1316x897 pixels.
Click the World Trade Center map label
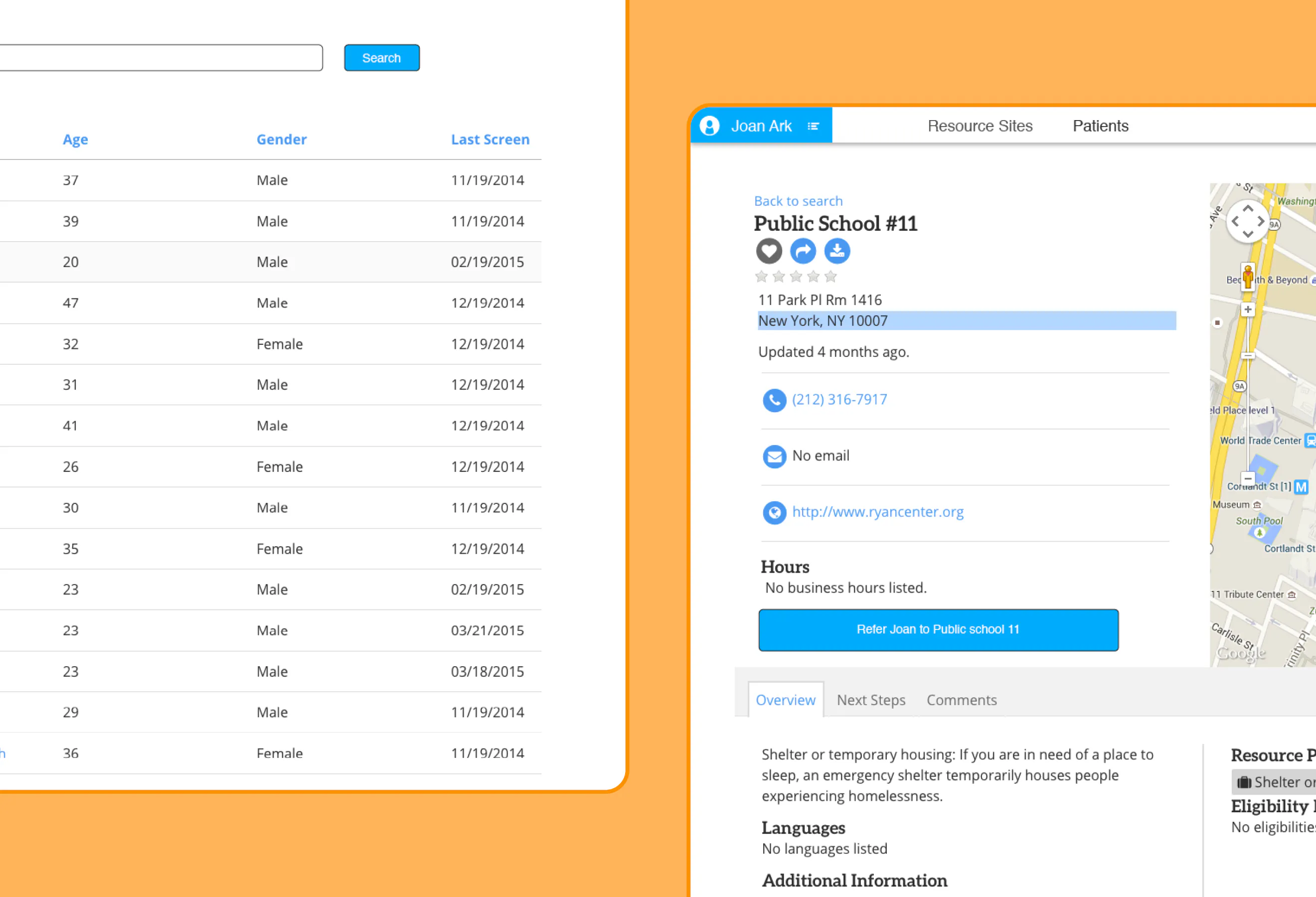(1261, 441)
